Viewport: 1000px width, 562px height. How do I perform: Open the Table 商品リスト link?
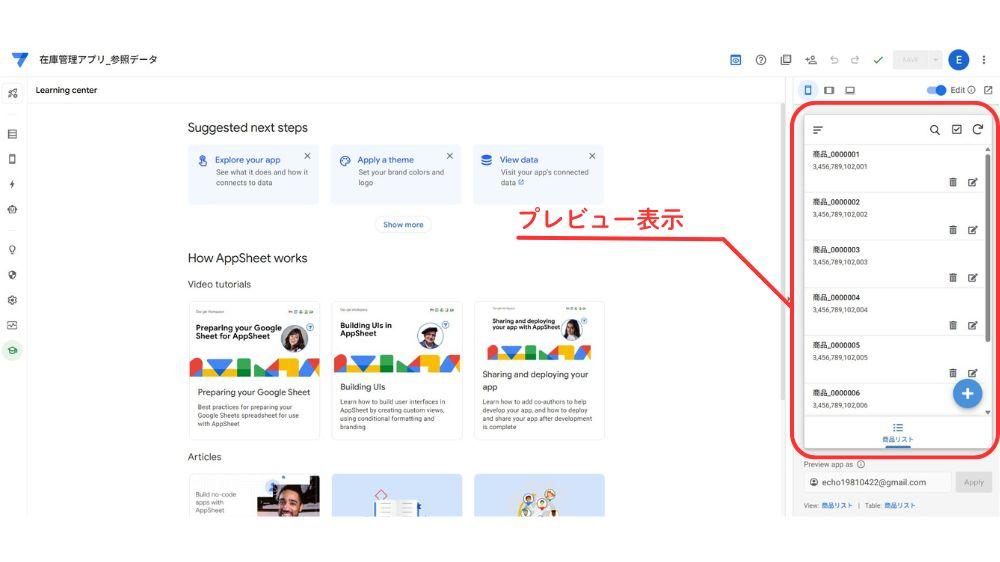899,505
